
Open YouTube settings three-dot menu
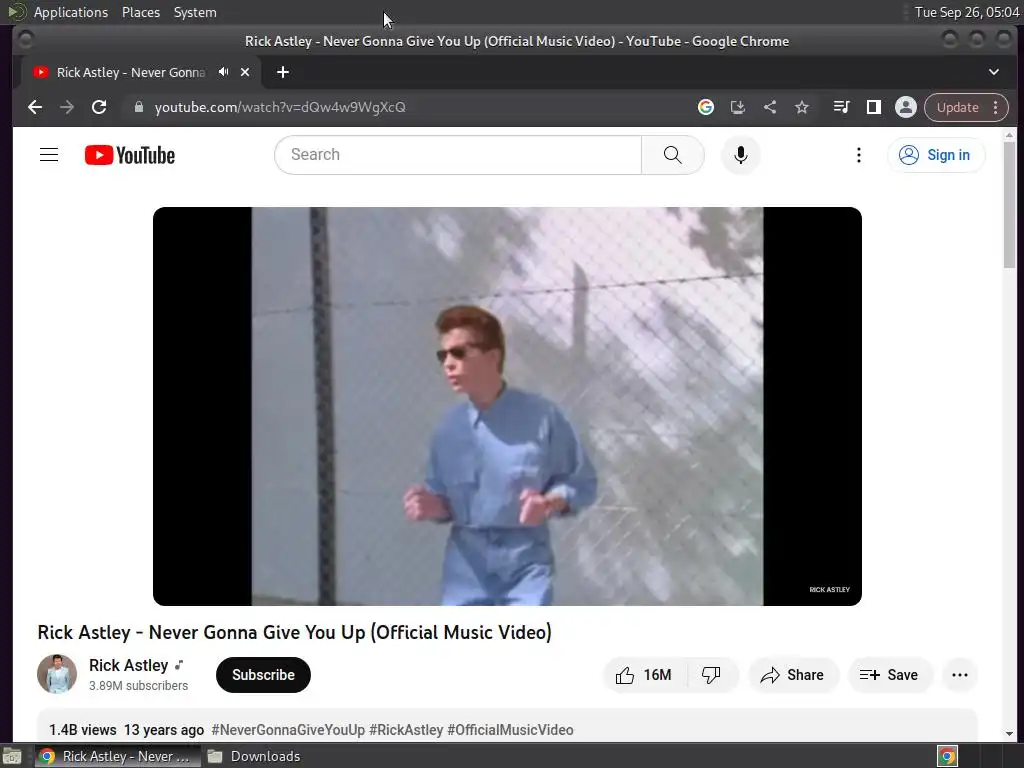[859, 155]
